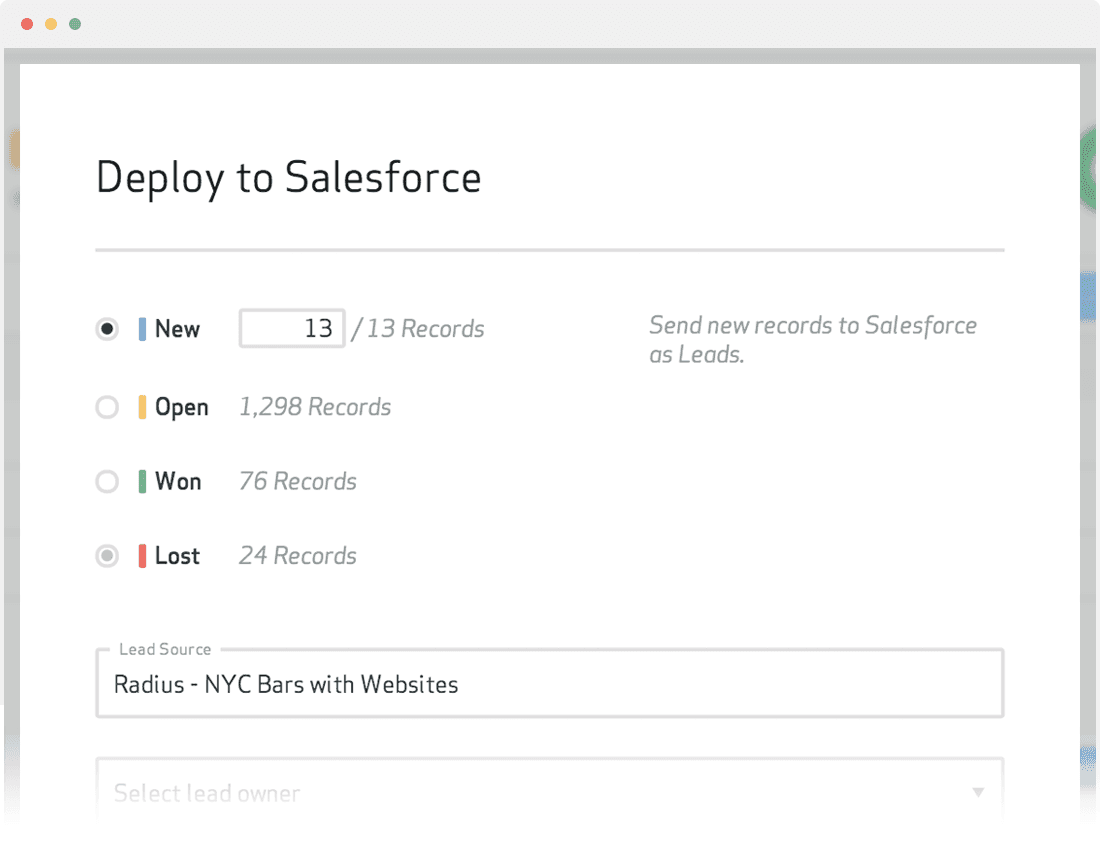Click the green status bar beside Won

pyautogui.click(x=142, y=482)
